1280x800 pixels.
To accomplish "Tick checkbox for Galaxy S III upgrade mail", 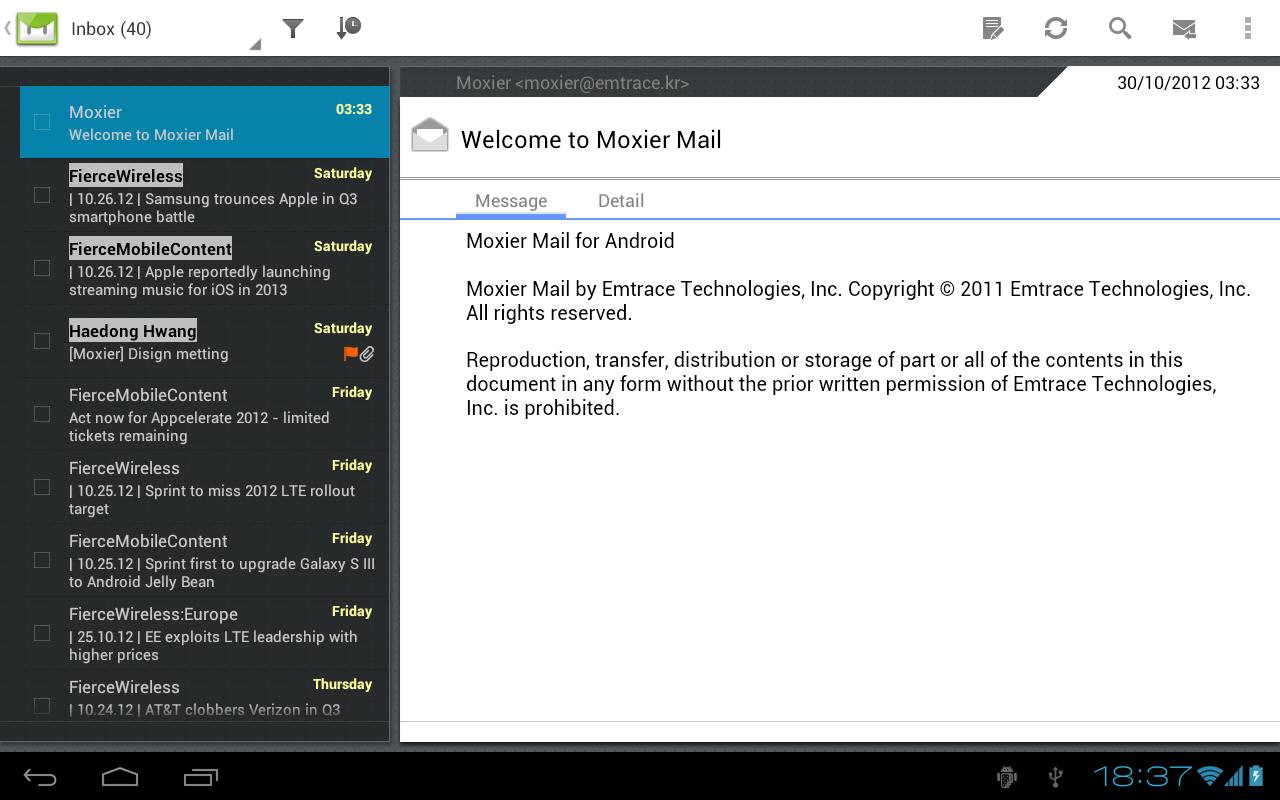I will coord(42,560).
